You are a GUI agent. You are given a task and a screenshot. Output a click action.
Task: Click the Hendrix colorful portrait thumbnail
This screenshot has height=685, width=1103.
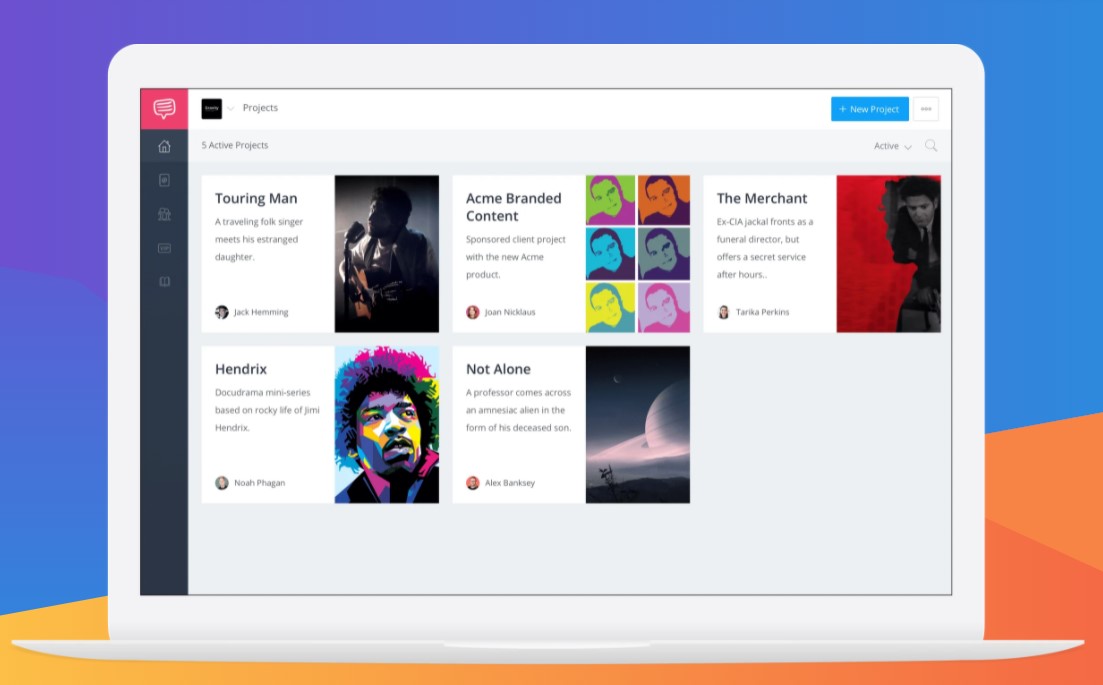click(387, 425)
